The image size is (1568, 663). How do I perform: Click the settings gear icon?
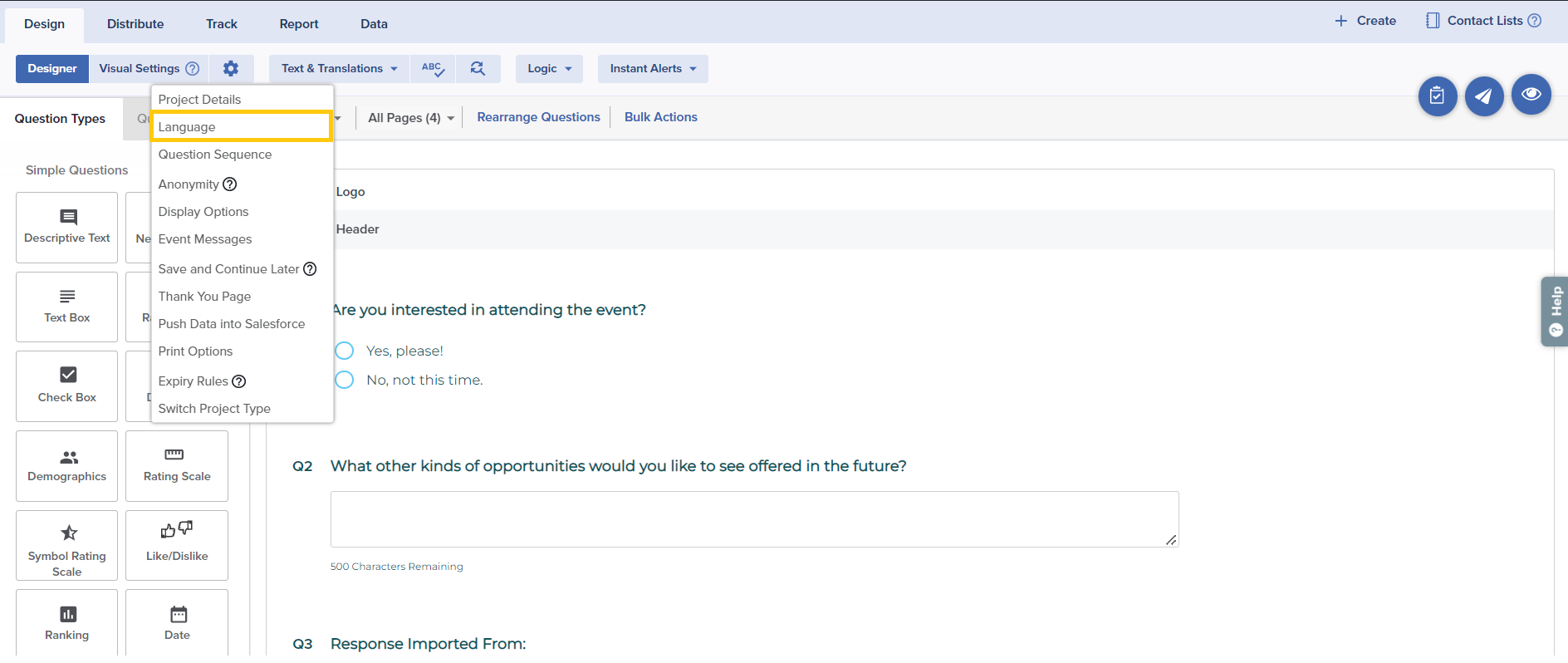[231, 69]
